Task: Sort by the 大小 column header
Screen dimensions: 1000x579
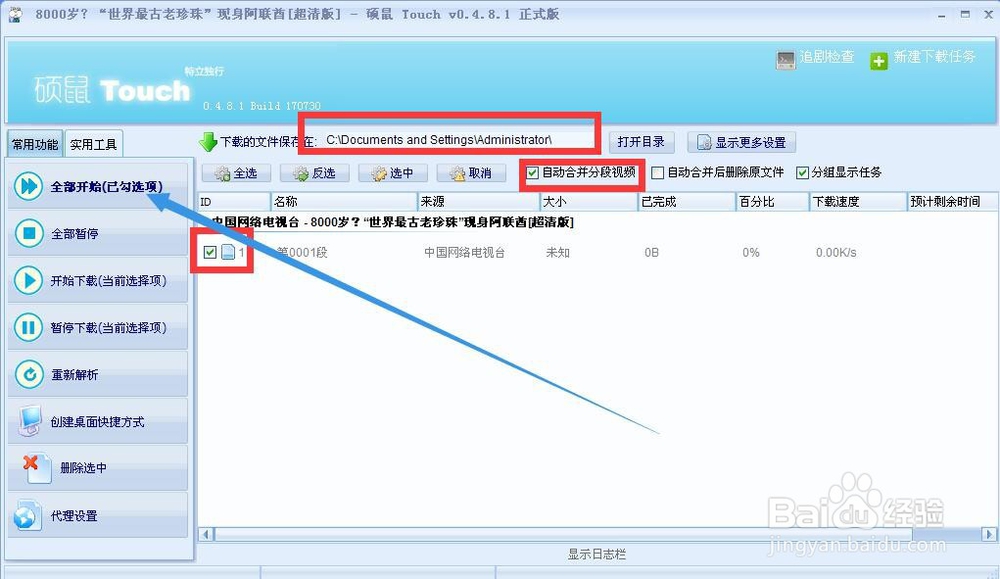Action: pyautogui.click(x=589, y=202)
